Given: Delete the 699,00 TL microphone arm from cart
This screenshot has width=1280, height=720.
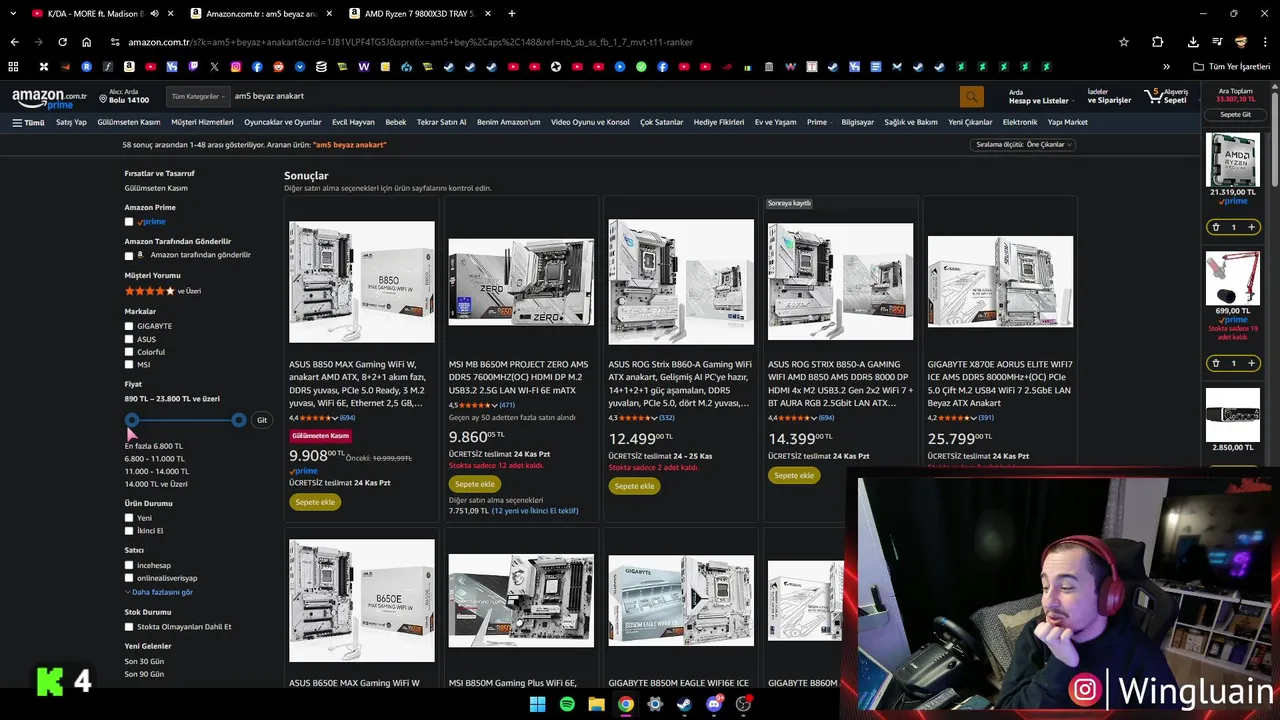Looking at the screenshot, I should click(x=1216, y=363).
